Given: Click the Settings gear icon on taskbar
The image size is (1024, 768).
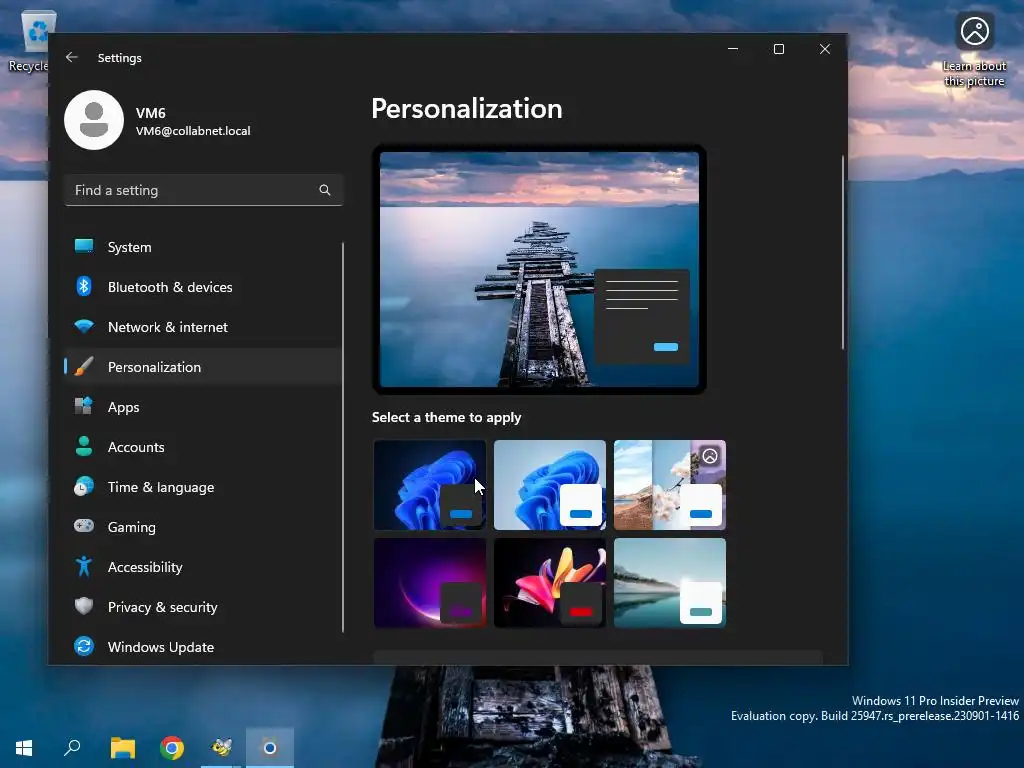Looking at the screenshot, I should [270, 748].
